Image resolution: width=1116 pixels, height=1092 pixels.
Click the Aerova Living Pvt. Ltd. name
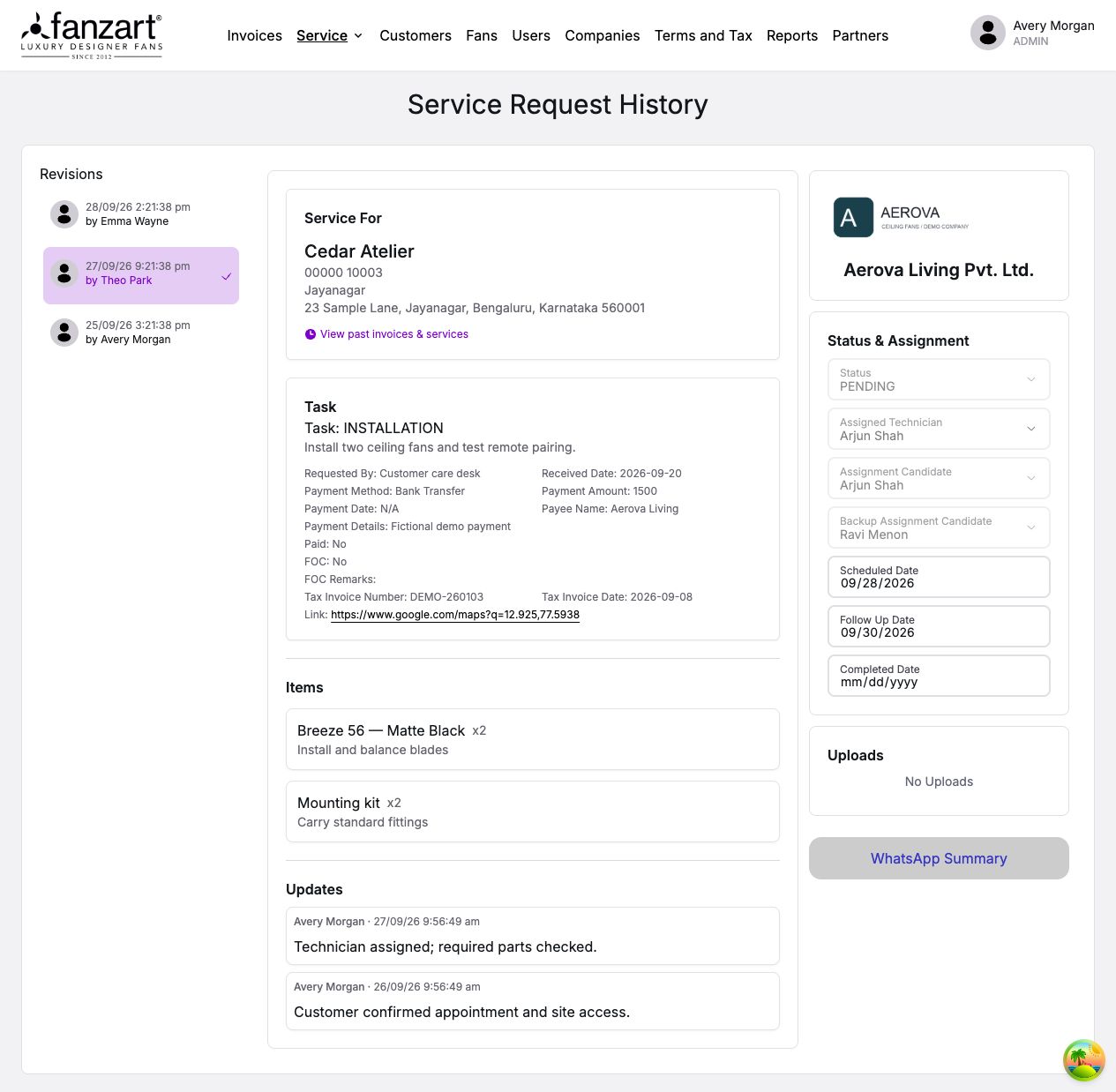pos(939,270)
